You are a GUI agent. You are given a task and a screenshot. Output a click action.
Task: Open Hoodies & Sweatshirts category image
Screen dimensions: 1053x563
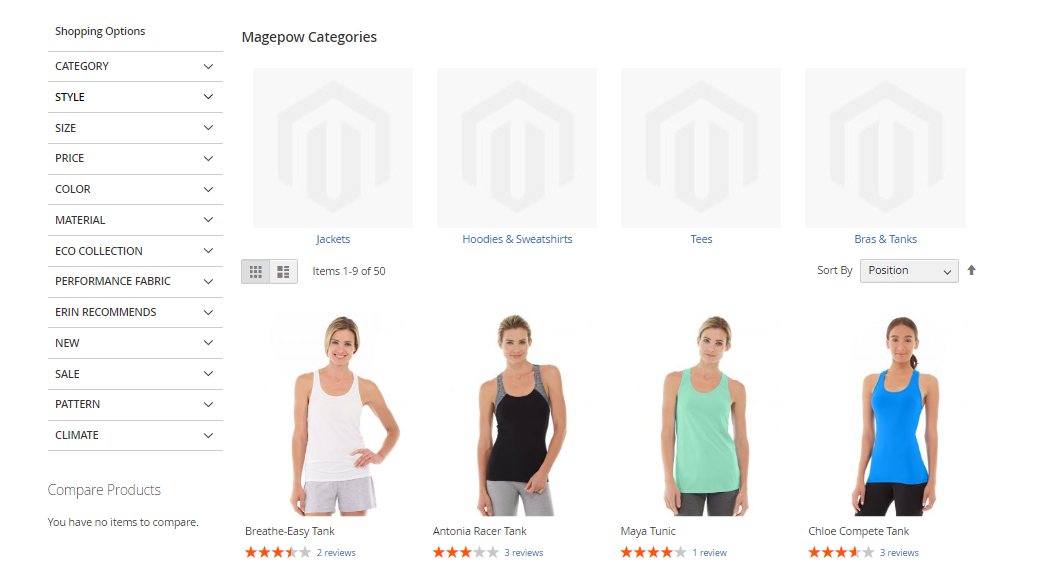point(517,148)
